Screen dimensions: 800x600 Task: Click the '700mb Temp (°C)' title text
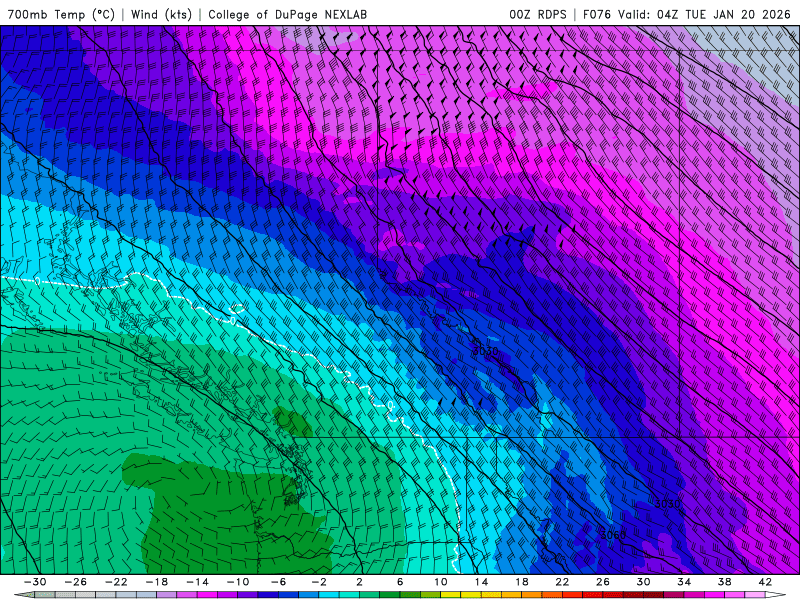[61, 14]
